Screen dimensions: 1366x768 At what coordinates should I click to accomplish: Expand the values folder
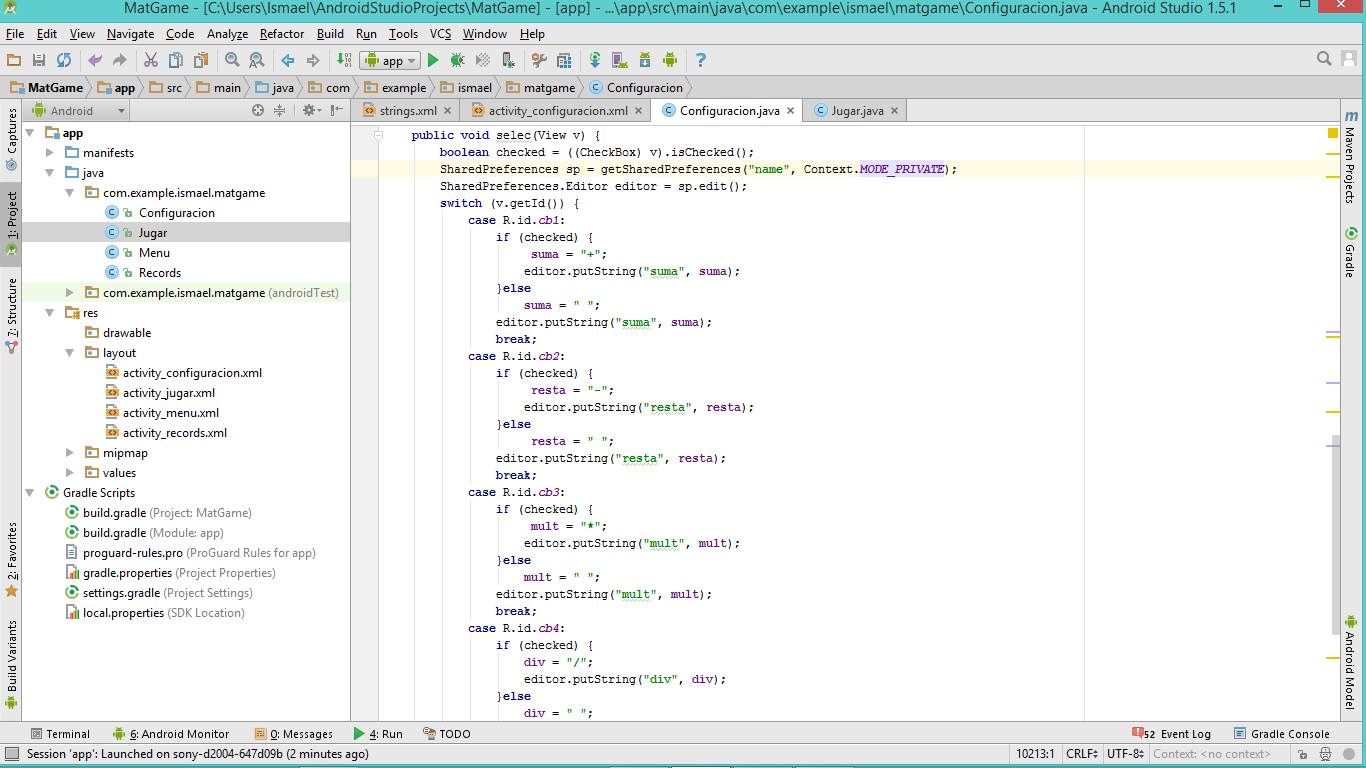pyautogui.click(x=70, y=472)
